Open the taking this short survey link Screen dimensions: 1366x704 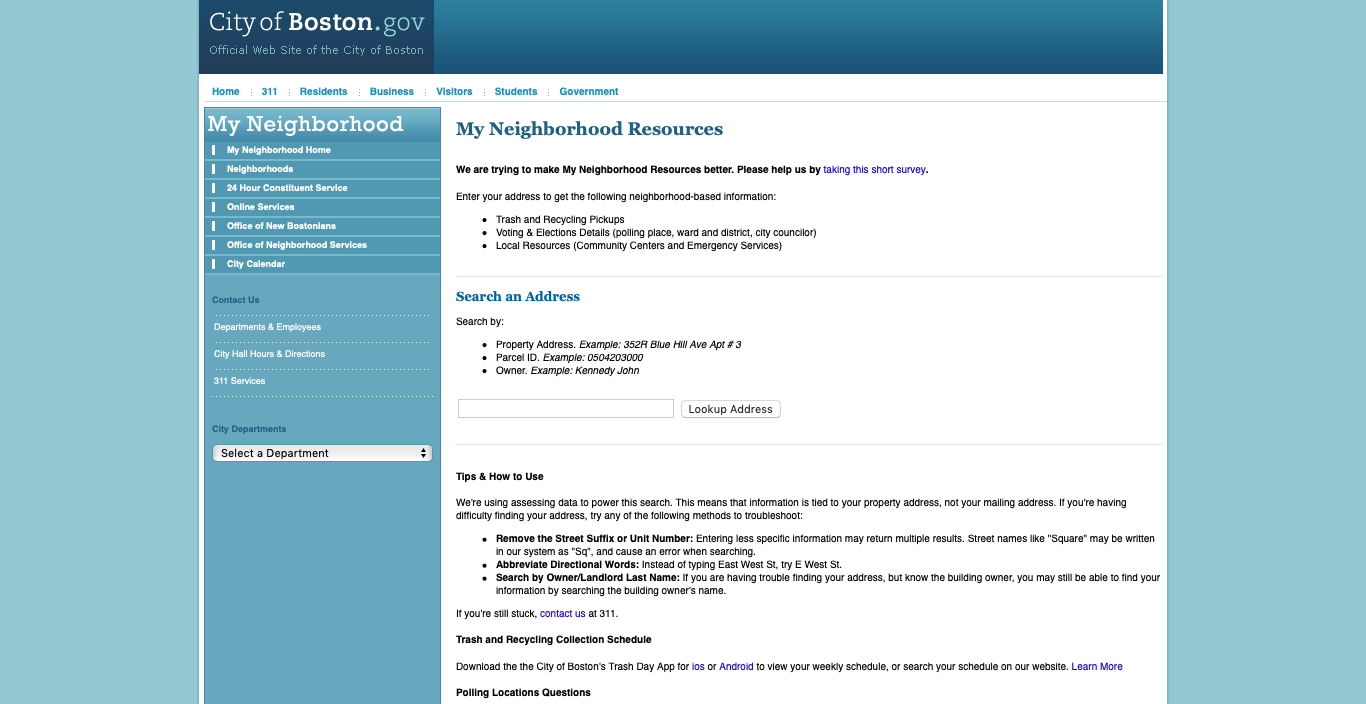874,169
